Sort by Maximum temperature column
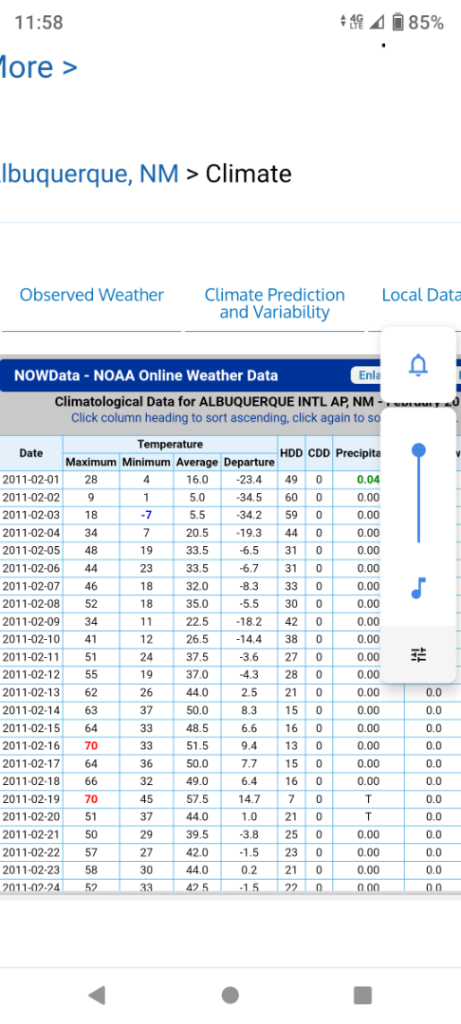Image resolution: width=461 pixels, height=1024 pixels. [x=91, y=462]
